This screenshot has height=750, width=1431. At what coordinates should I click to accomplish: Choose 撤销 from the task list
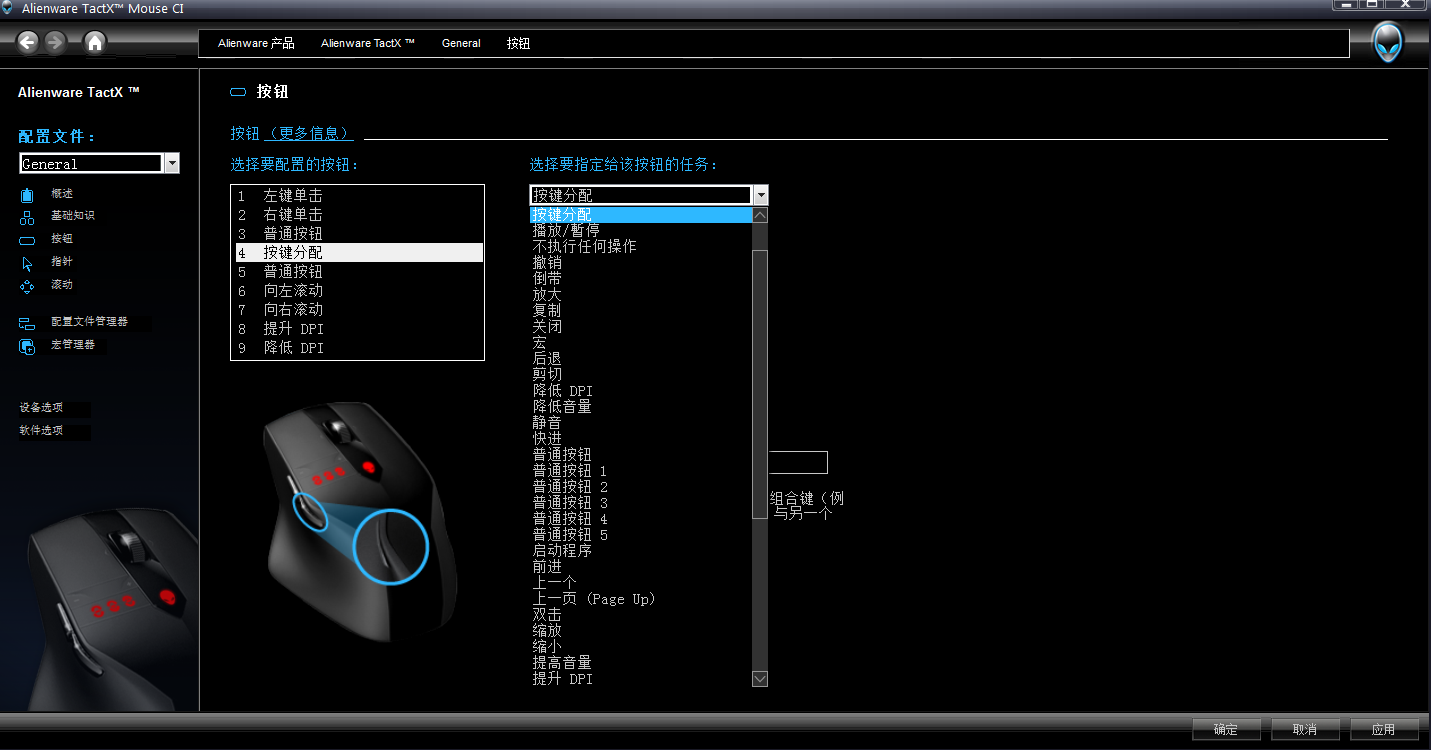641,263
